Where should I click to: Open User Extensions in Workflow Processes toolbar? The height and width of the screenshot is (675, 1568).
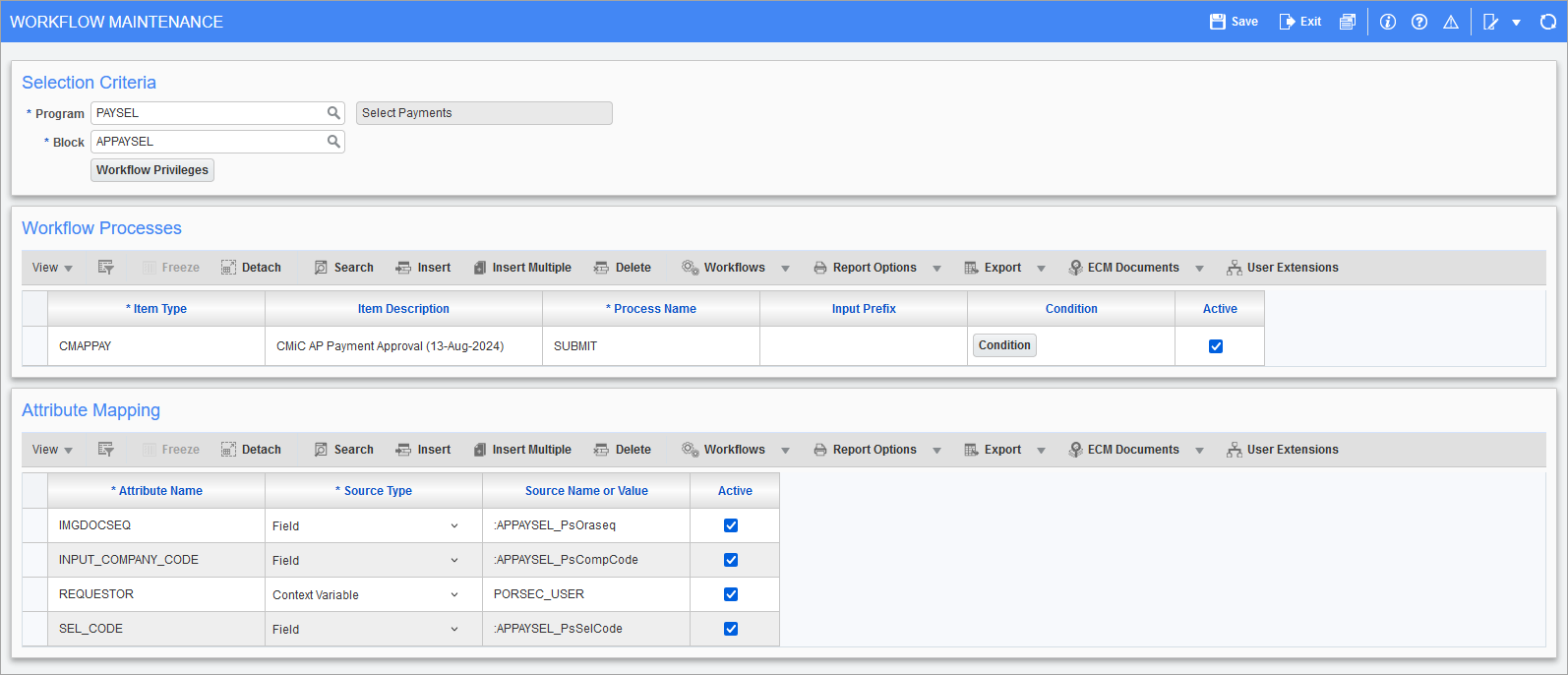point(1283,268)
